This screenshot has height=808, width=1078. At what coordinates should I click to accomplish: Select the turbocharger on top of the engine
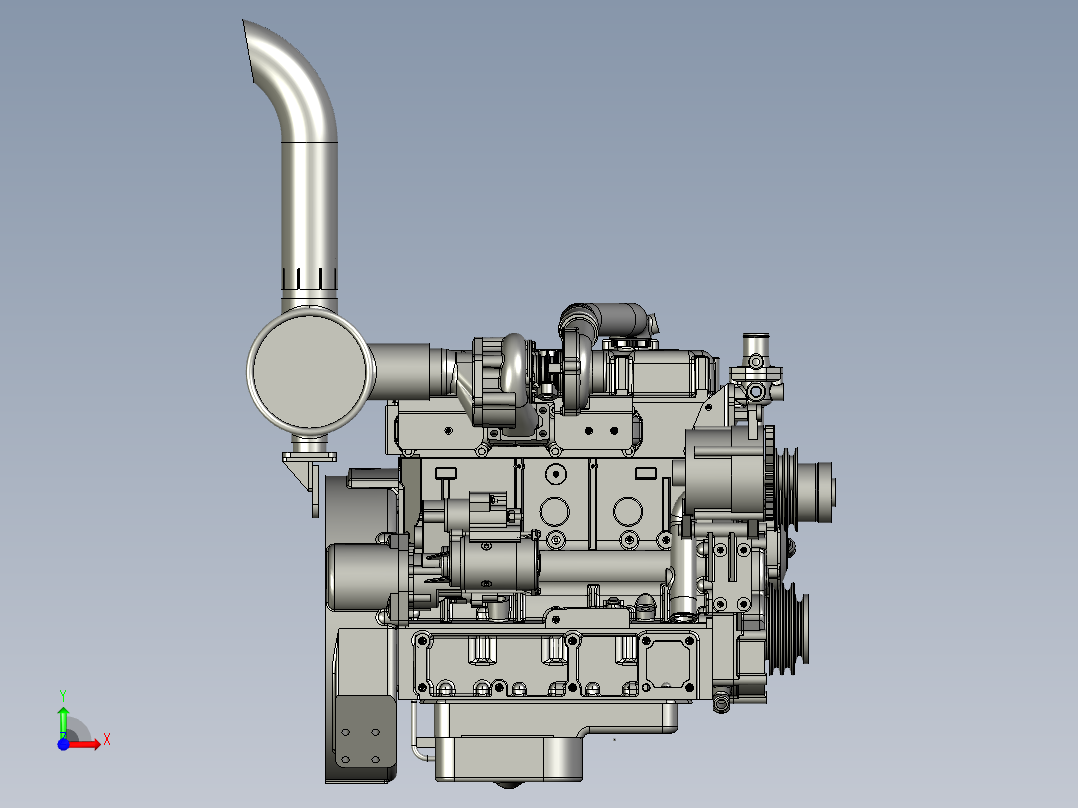pyautogui.click(x=533, y=375)
